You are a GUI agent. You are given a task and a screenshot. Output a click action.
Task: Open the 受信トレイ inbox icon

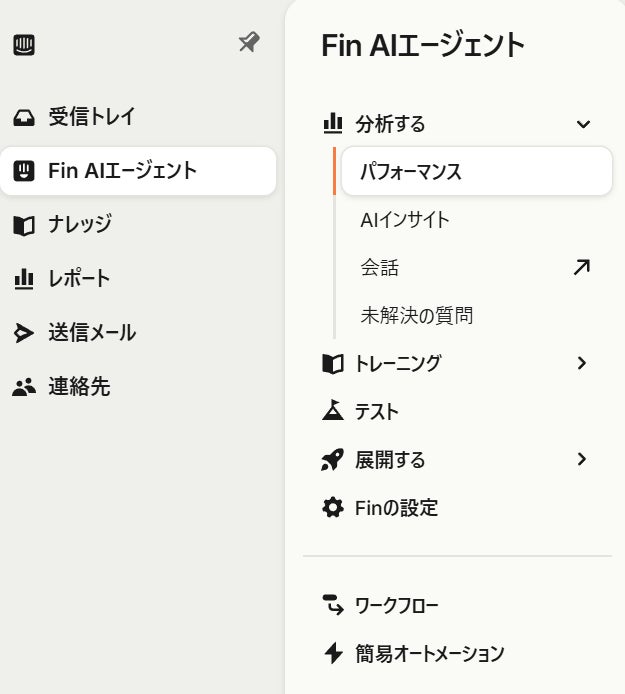tap(23, 118)
